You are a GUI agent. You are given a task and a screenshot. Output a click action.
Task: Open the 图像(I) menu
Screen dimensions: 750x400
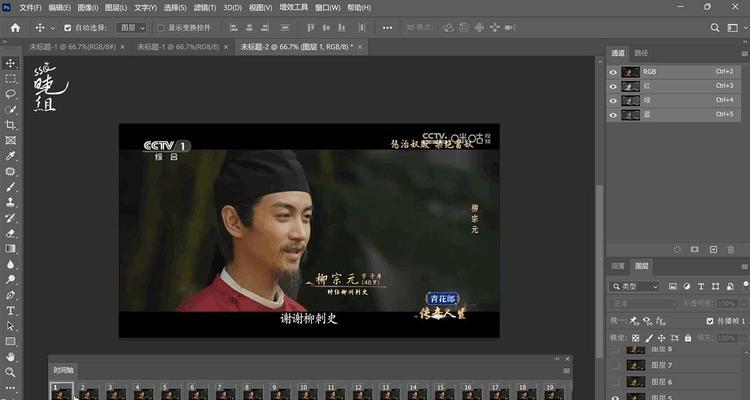88,8
